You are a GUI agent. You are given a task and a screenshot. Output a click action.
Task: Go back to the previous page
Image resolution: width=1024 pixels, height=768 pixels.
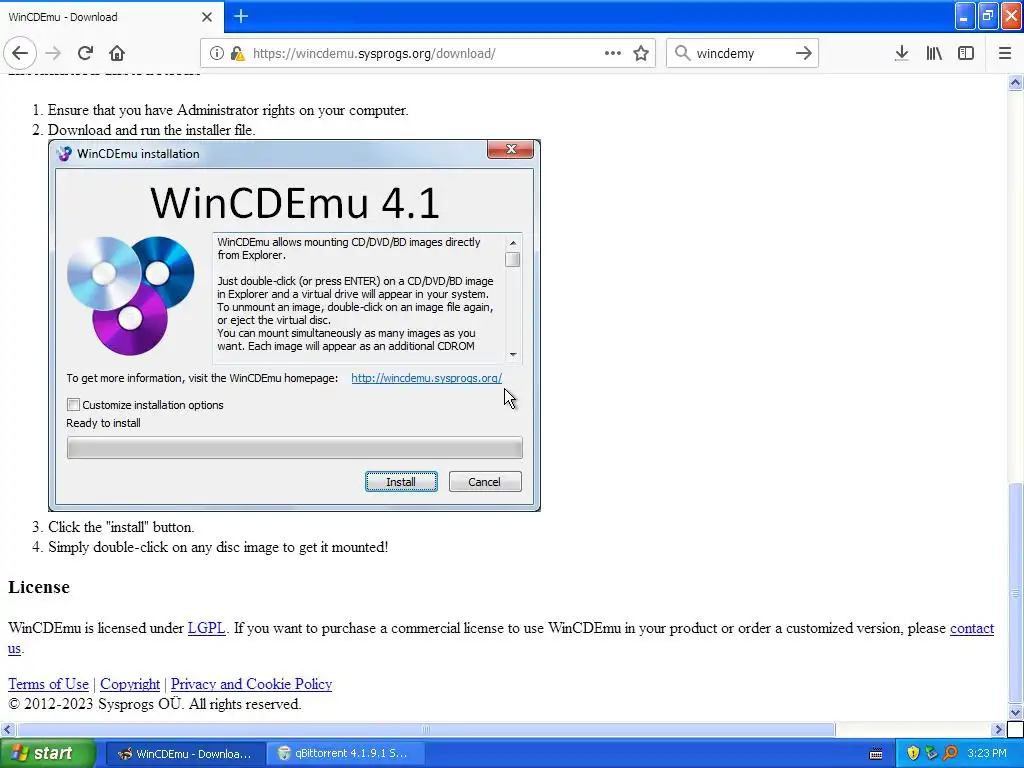pyautogui.click(x=20, y=53)
